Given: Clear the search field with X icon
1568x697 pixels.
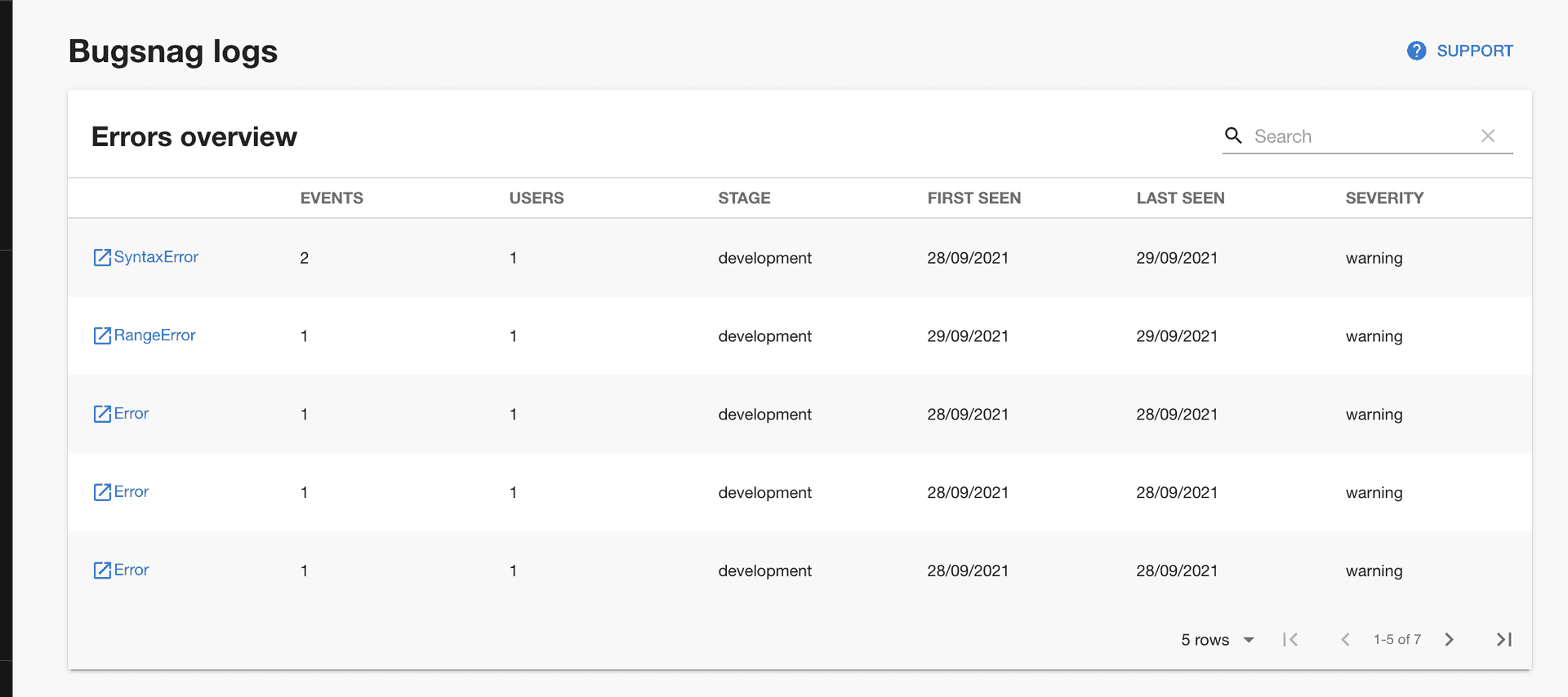Looking at the screenshot, I should (1488, 135).
